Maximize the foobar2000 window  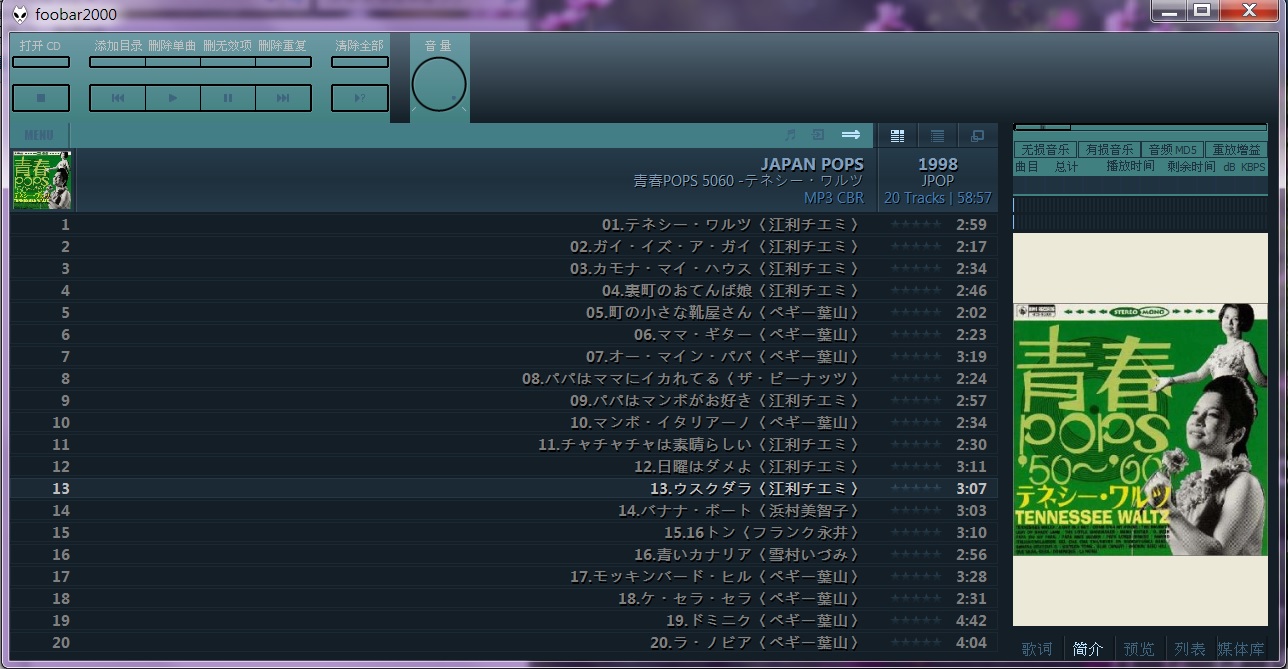click(x=1201, y=11)
